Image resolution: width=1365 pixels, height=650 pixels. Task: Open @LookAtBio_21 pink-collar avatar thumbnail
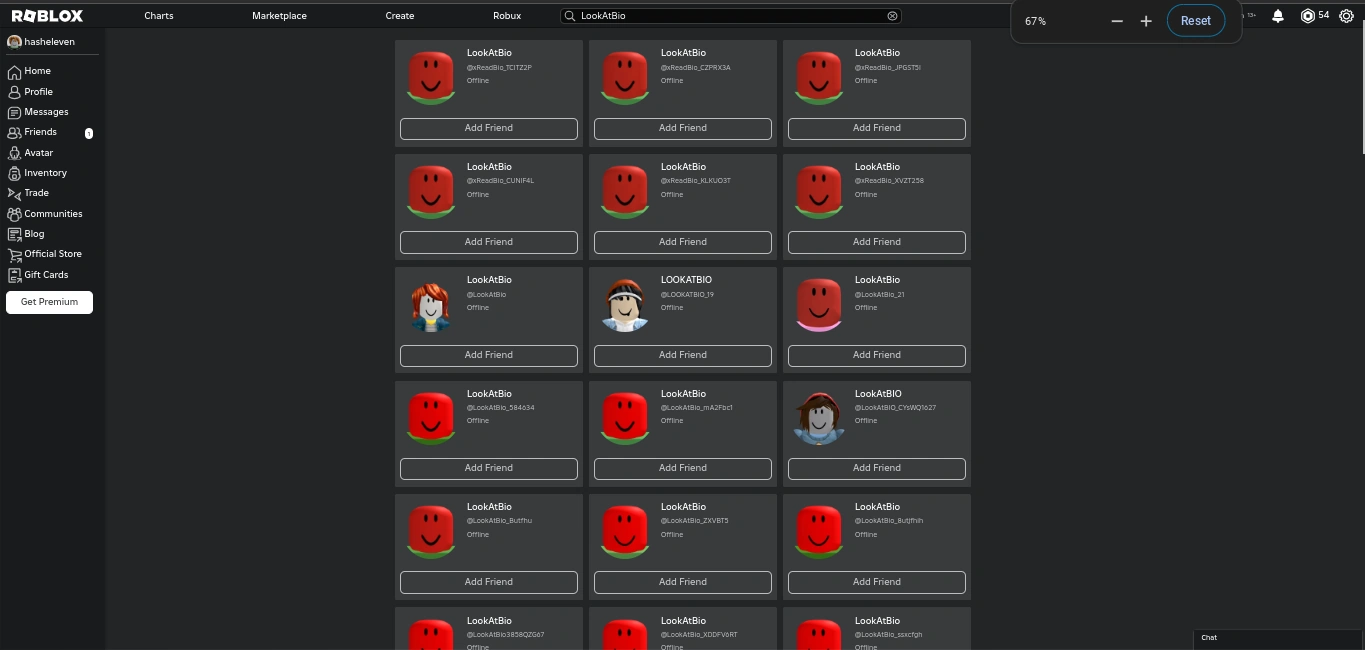pyautogui.click(x=819, y=306)
